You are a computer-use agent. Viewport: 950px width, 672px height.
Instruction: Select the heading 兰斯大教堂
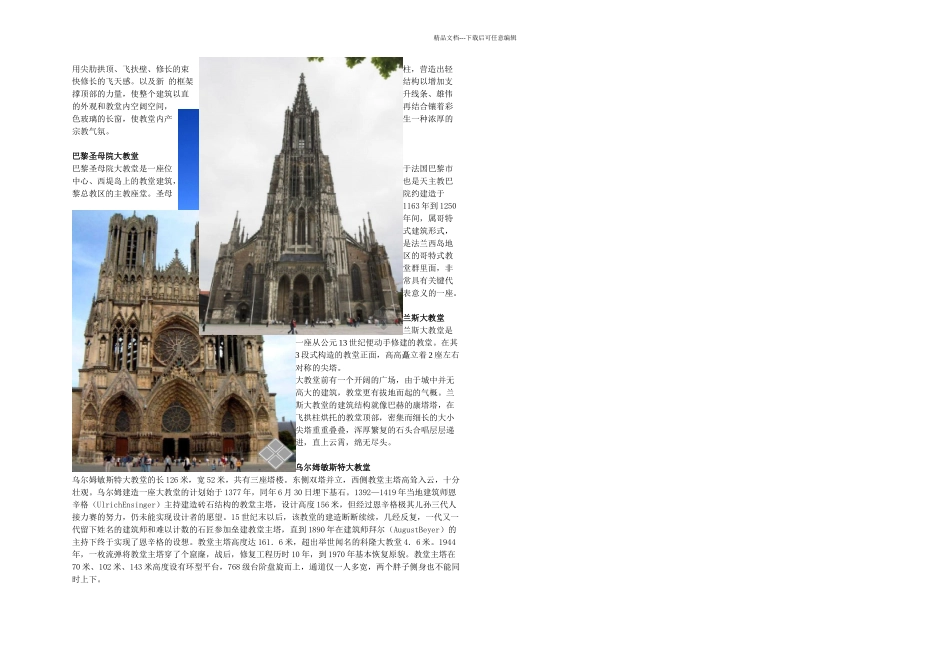[x=424, y=318]
